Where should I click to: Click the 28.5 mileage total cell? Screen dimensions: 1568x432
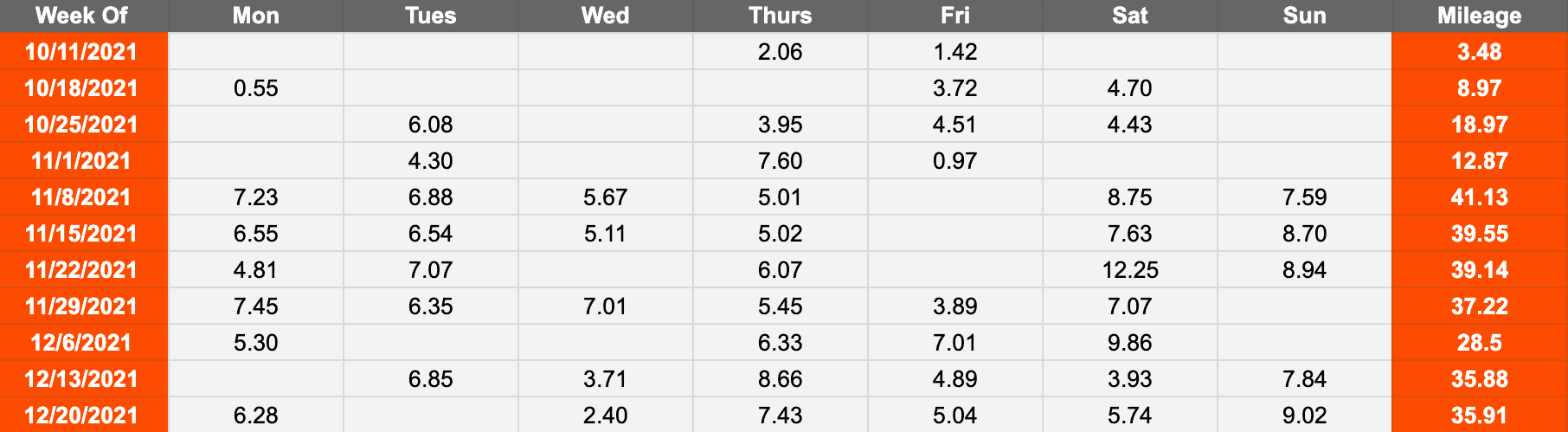[x=1480, y=343]
